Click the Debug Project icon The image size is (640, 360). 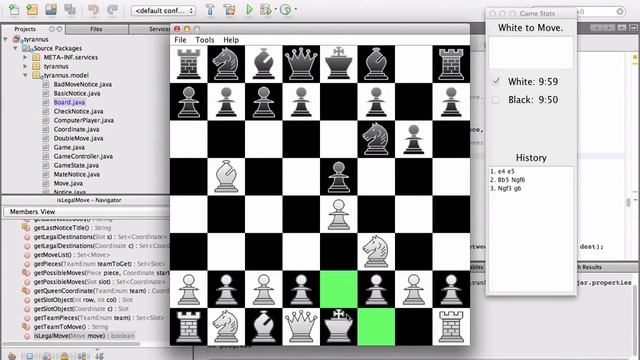point(266,10)
